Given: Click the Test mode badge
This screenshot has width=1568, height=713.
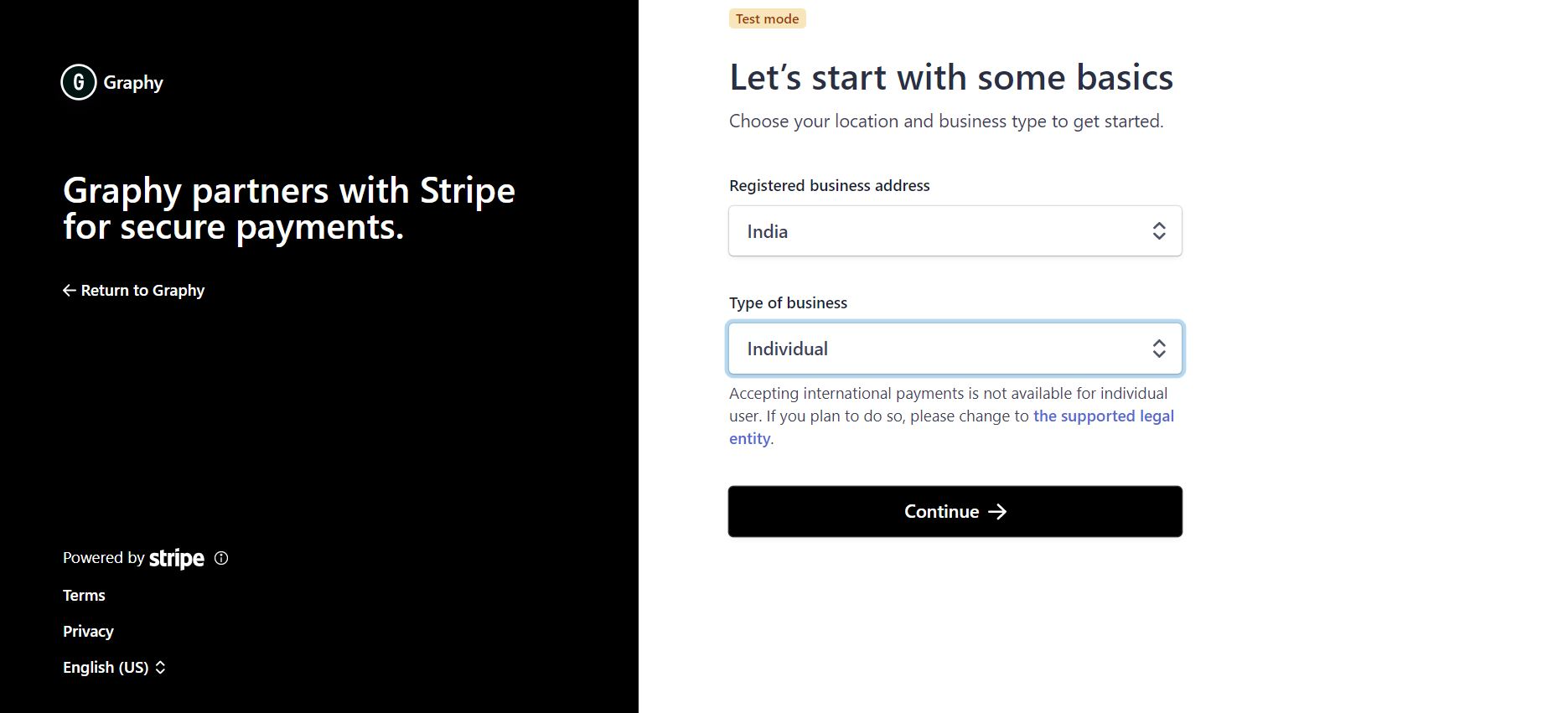Looking at the screenshot, I should (x=767, y=18).
